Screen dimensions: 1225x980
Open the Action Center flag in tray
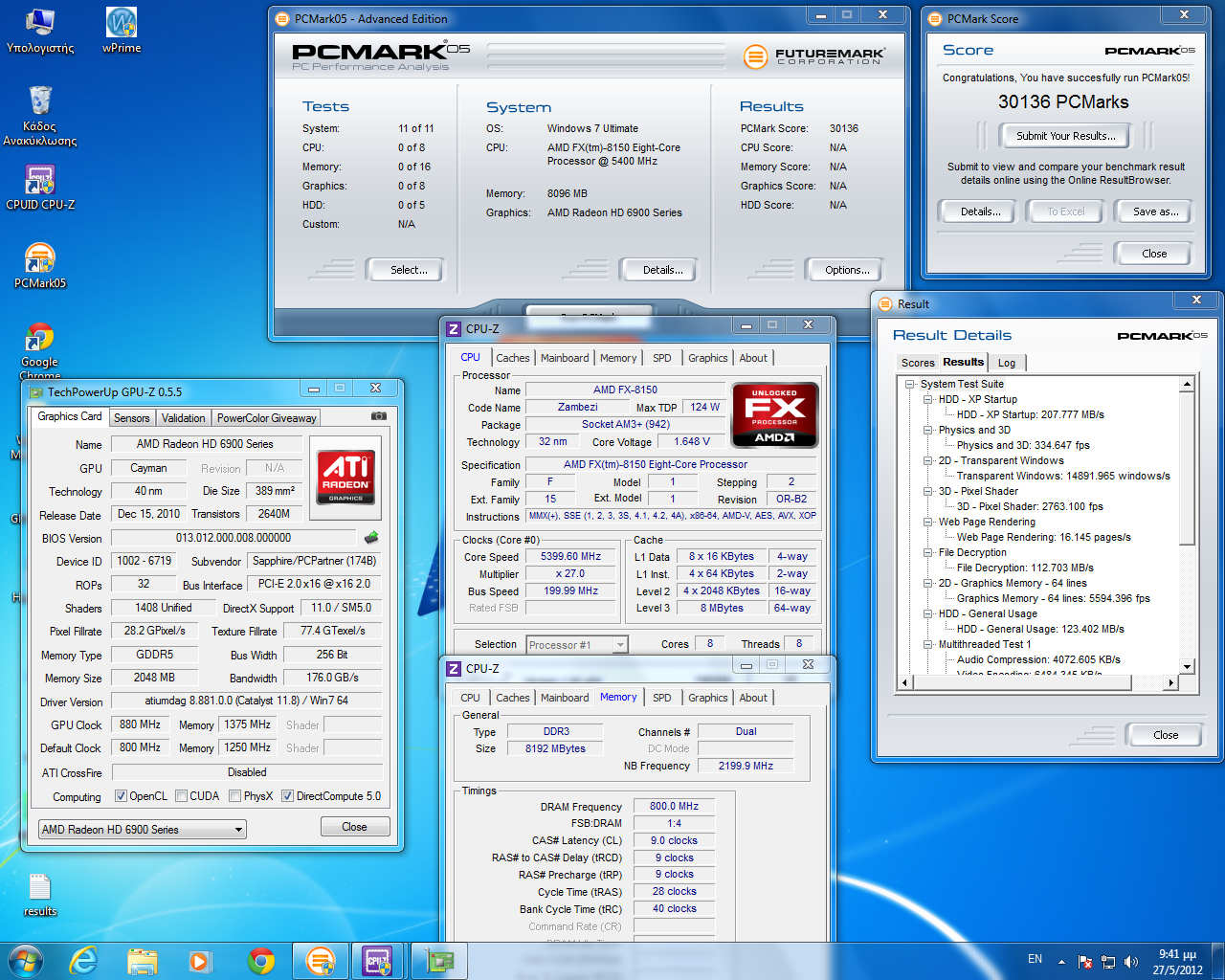[1085, 961]
